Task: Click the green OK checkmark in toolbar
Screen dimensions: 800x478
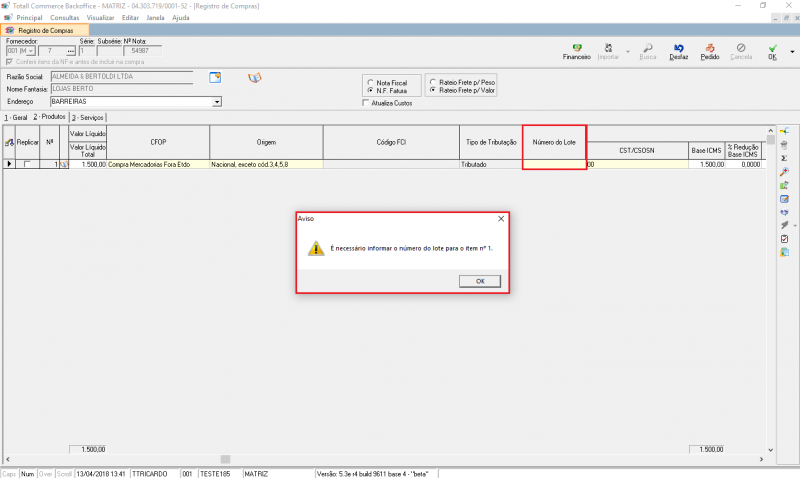Action: pos(772,48)
